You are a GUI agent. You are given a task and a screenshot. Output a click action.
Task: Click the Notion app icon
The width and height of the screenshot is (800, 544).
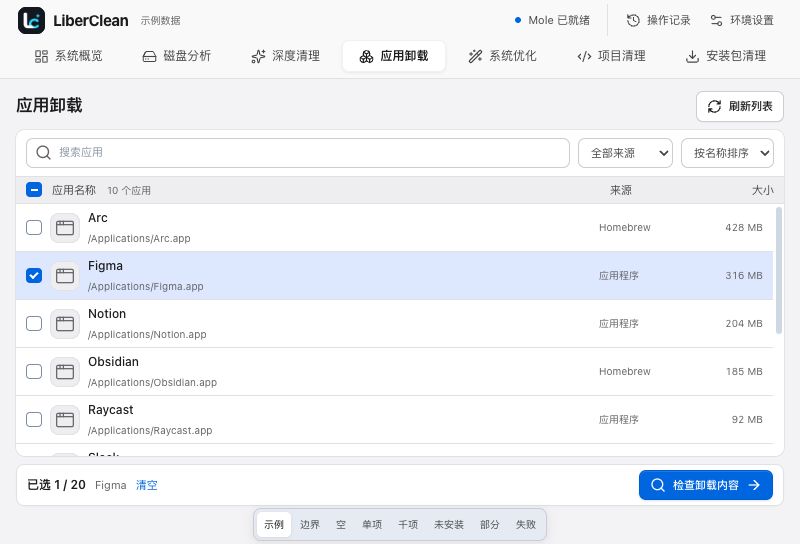65,324
